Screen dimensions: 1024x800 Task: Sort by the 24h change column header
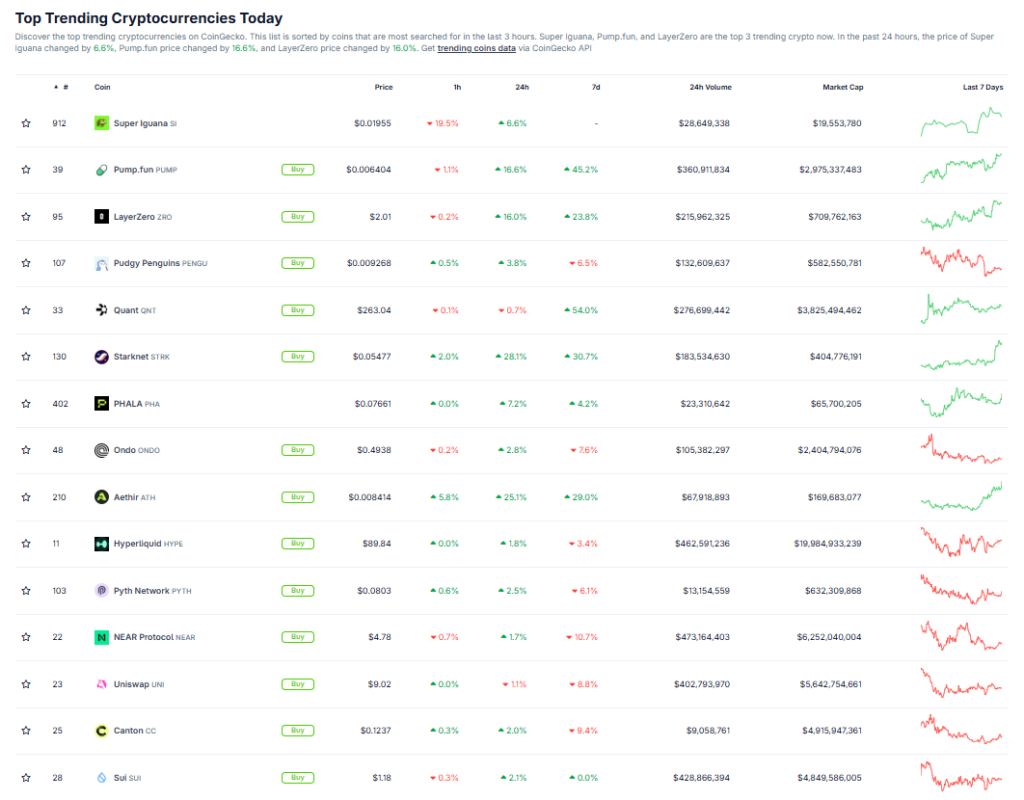pos(522,87)
